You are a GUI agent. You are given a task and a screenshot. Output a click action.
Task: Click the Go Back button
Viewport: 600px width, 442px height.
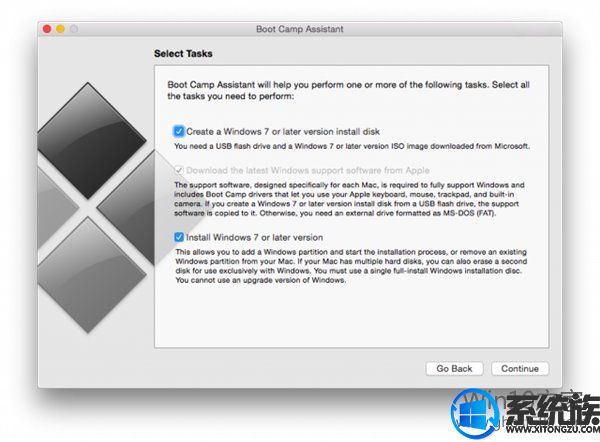454,369
